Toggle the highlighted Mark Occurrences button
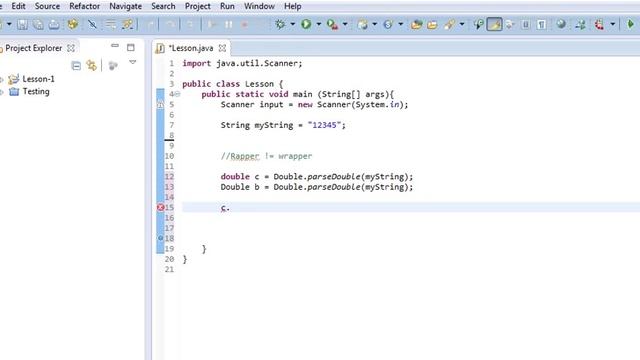The image size is (640, 360). tap(494, 24)
